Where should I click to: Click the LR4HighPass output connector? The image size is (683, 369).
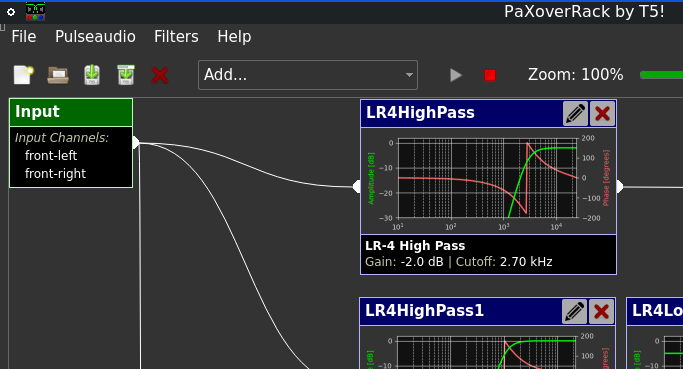(x=620, y=187)
